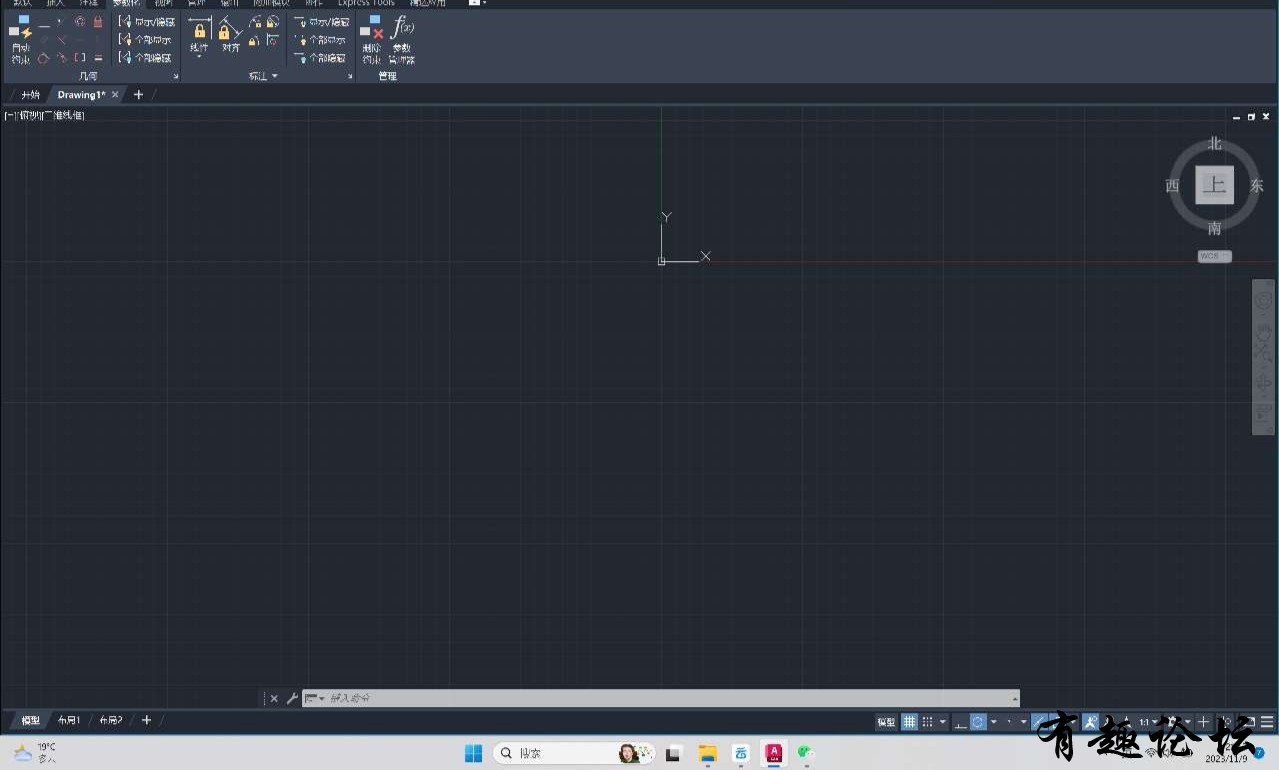The height and width of the screenshot is (770, 1279).
Task: Toggle object snap tracking in status bar
Action: [x=1041, y=722]
